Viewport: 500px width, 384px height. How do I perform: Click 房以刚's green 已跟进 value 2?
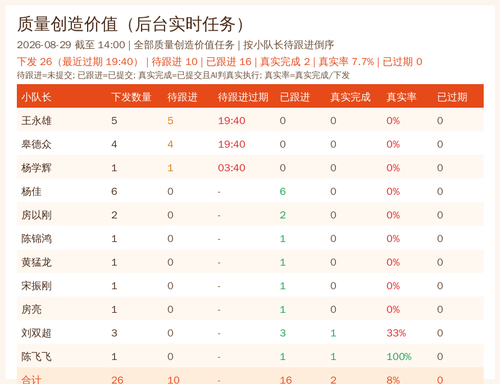click(283, 215)
